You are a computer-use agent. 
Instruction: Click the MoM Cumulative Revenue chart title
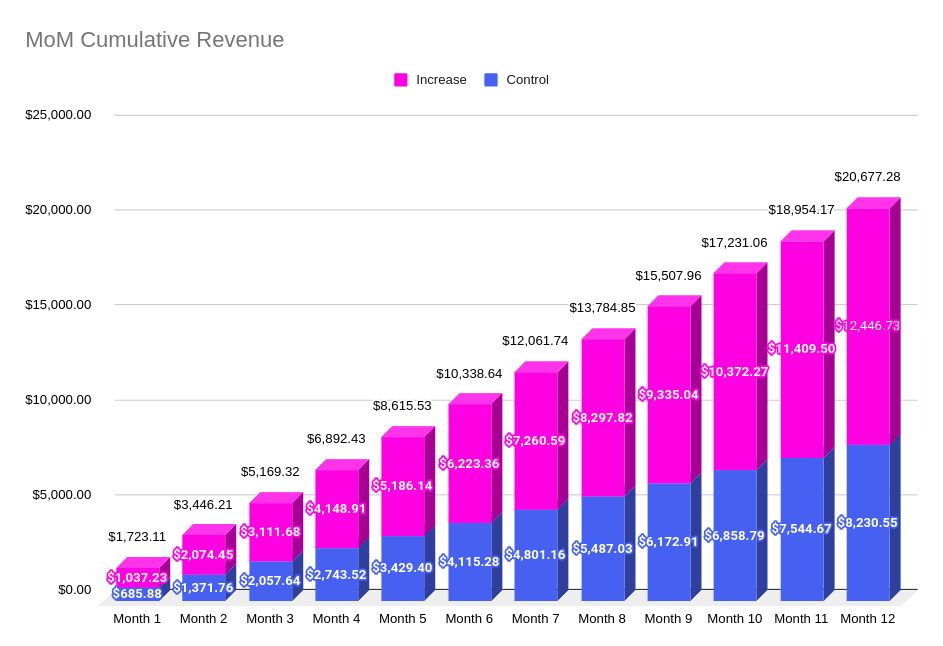155,40
